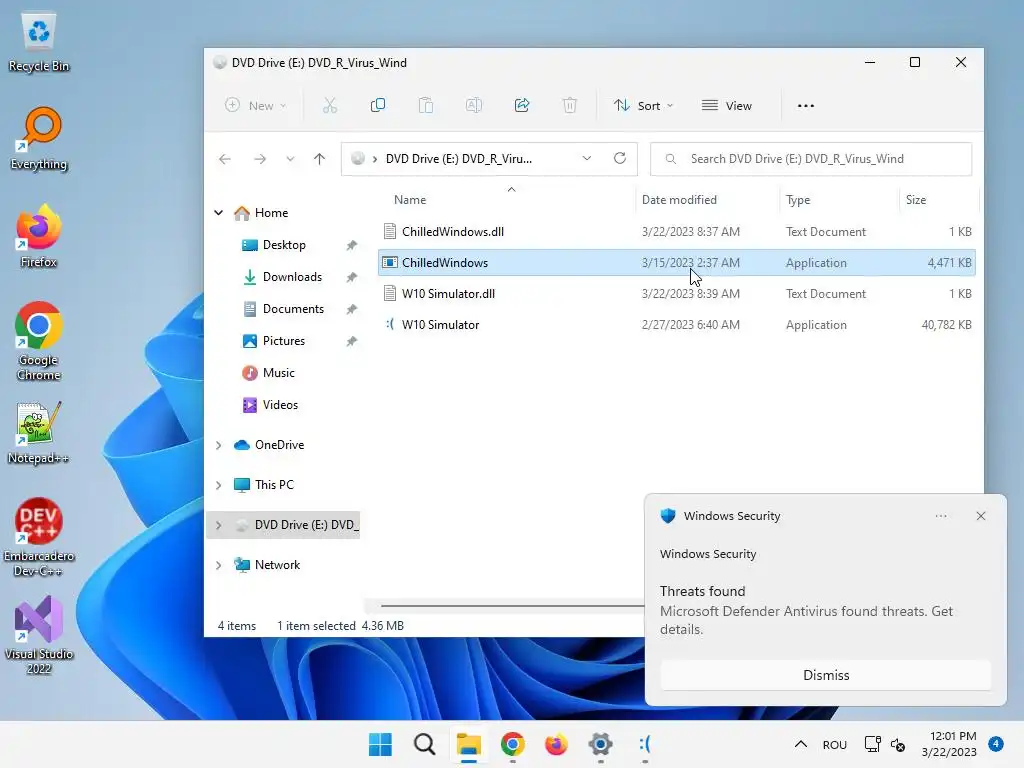
Task: Click Chrome icon on taskbar
Action: coord(513,744)
